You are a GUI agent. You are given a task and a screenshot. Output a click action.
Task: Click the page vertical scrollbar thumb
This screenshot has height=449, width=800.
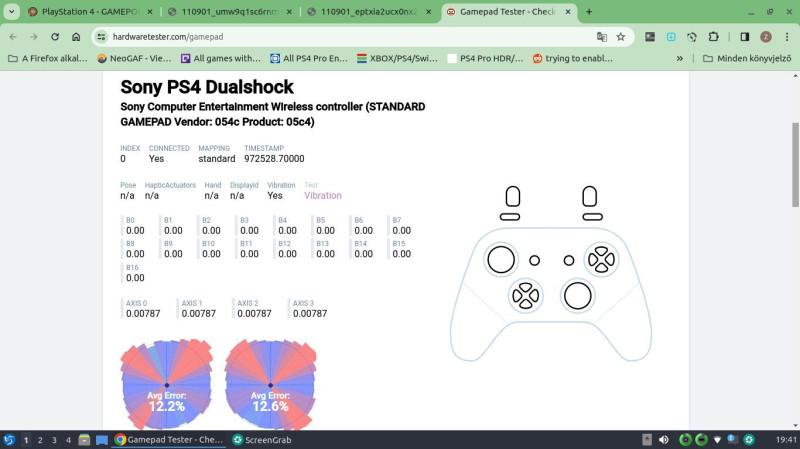(795, 165)
